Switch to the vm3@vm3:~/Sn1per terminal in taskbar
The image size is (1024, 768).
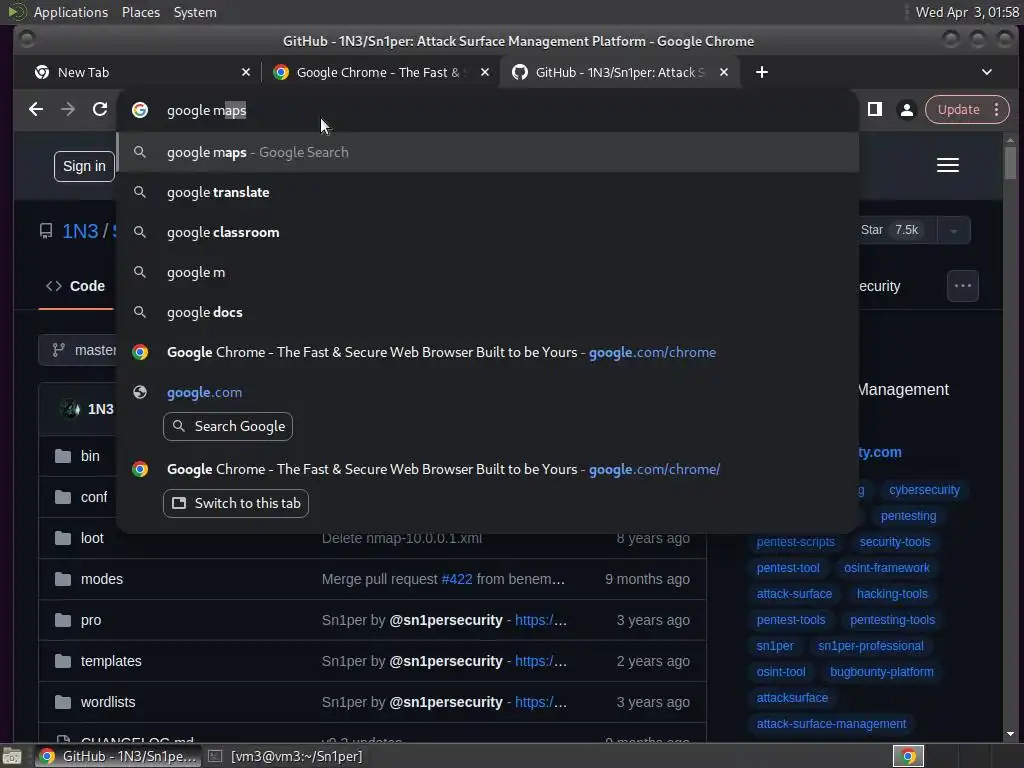tap(286, 756)
